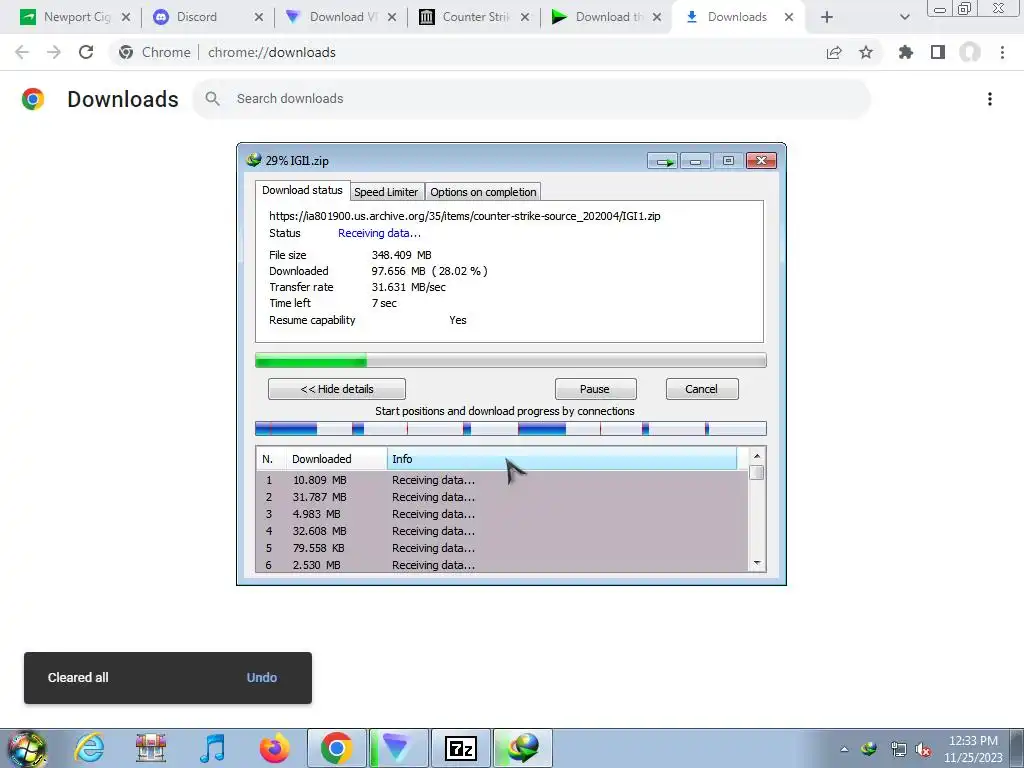Click the archive.org IGI1.zip URL text

[464, 216]
